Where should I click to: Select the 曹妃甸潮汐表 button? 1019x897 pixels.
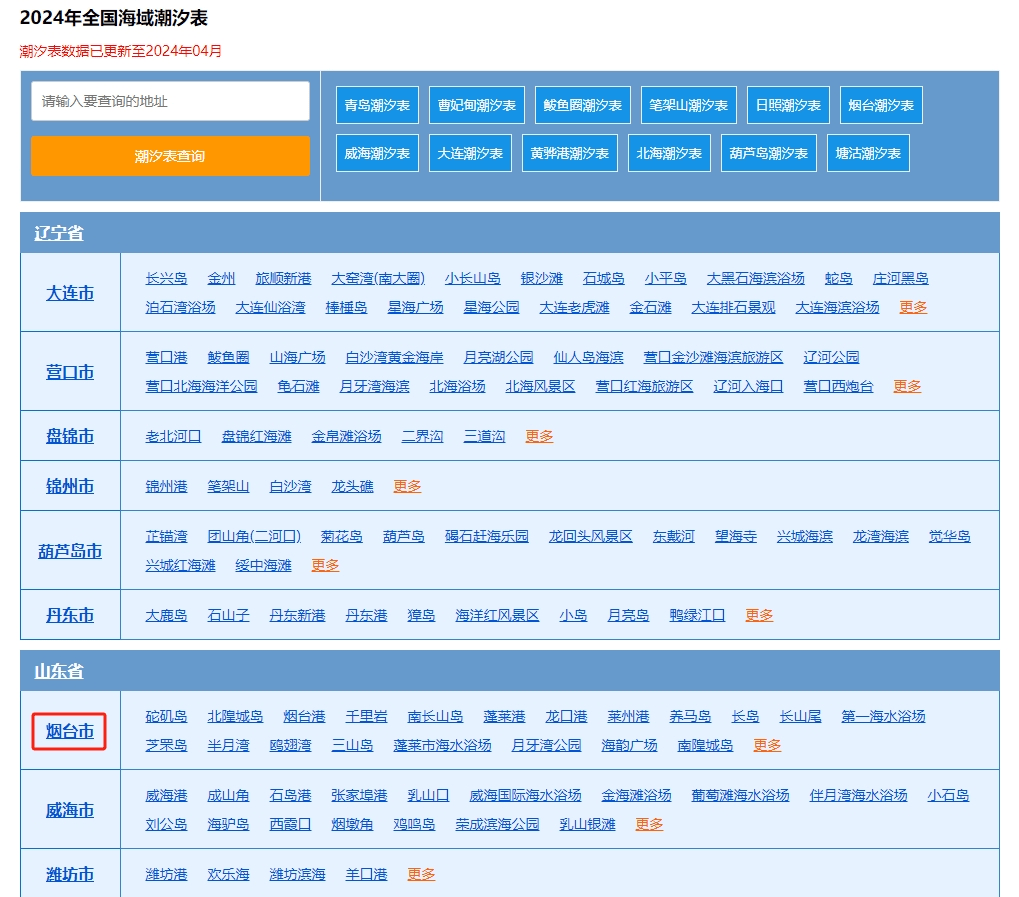point(477,105)
